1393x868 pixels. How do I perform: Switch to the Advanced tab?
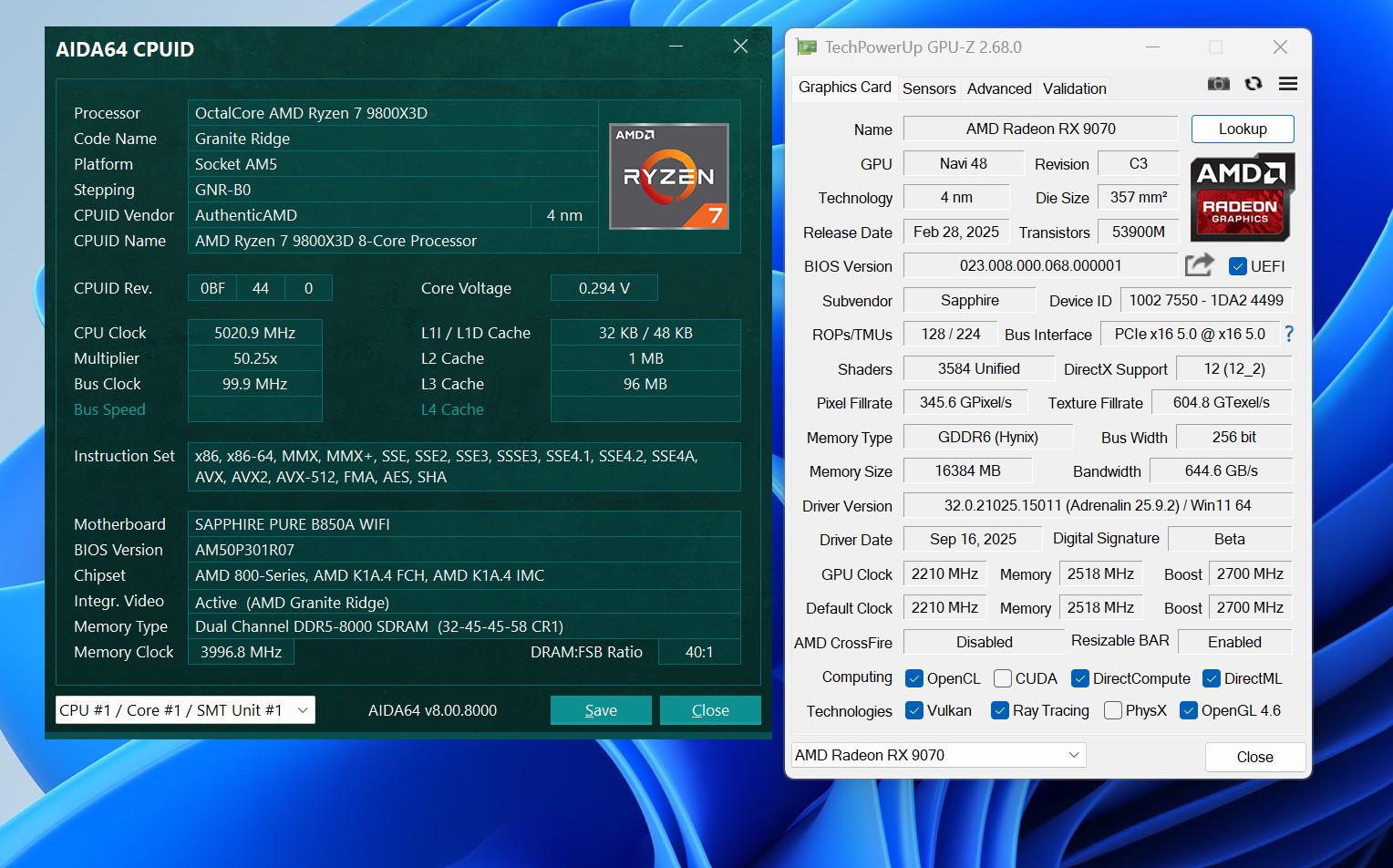coord(999,88)
